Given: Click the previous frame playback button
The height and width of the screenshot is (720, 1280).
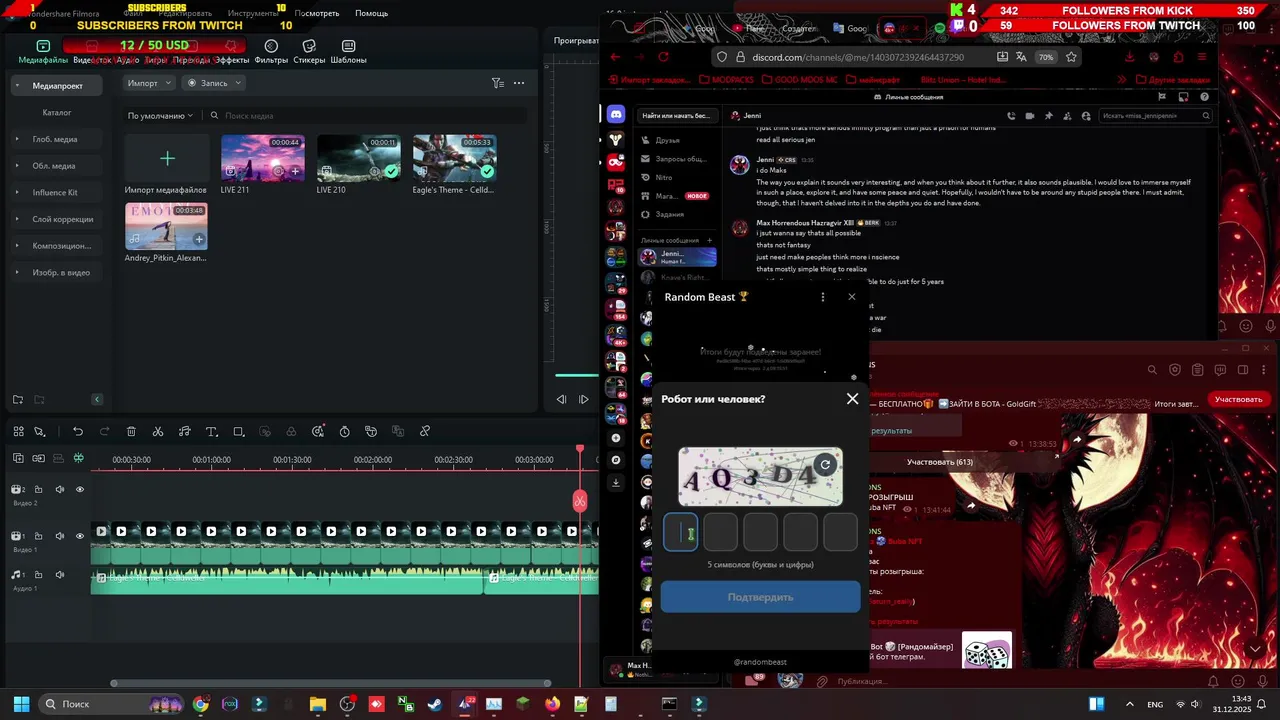Looking at the screenshot, I should [x=561, y=399].
